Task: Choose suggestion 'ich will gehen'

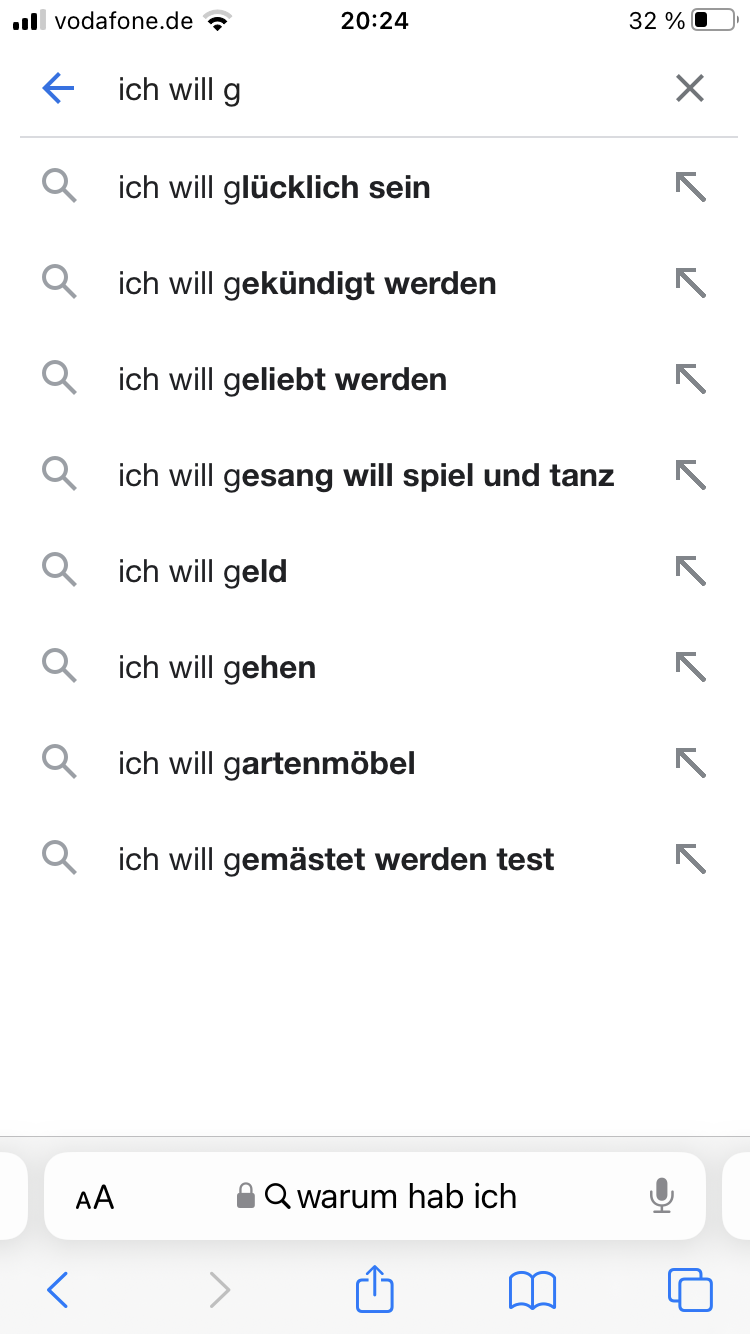Action: click(x=375, y=667)
